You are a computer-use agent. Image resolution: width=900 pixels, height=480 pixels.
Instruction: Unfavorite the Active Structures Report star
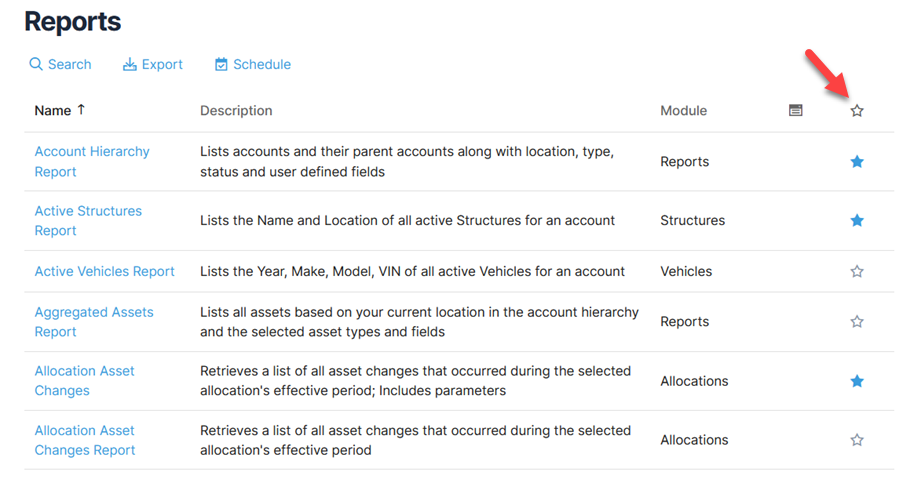(x=857, y=221)
